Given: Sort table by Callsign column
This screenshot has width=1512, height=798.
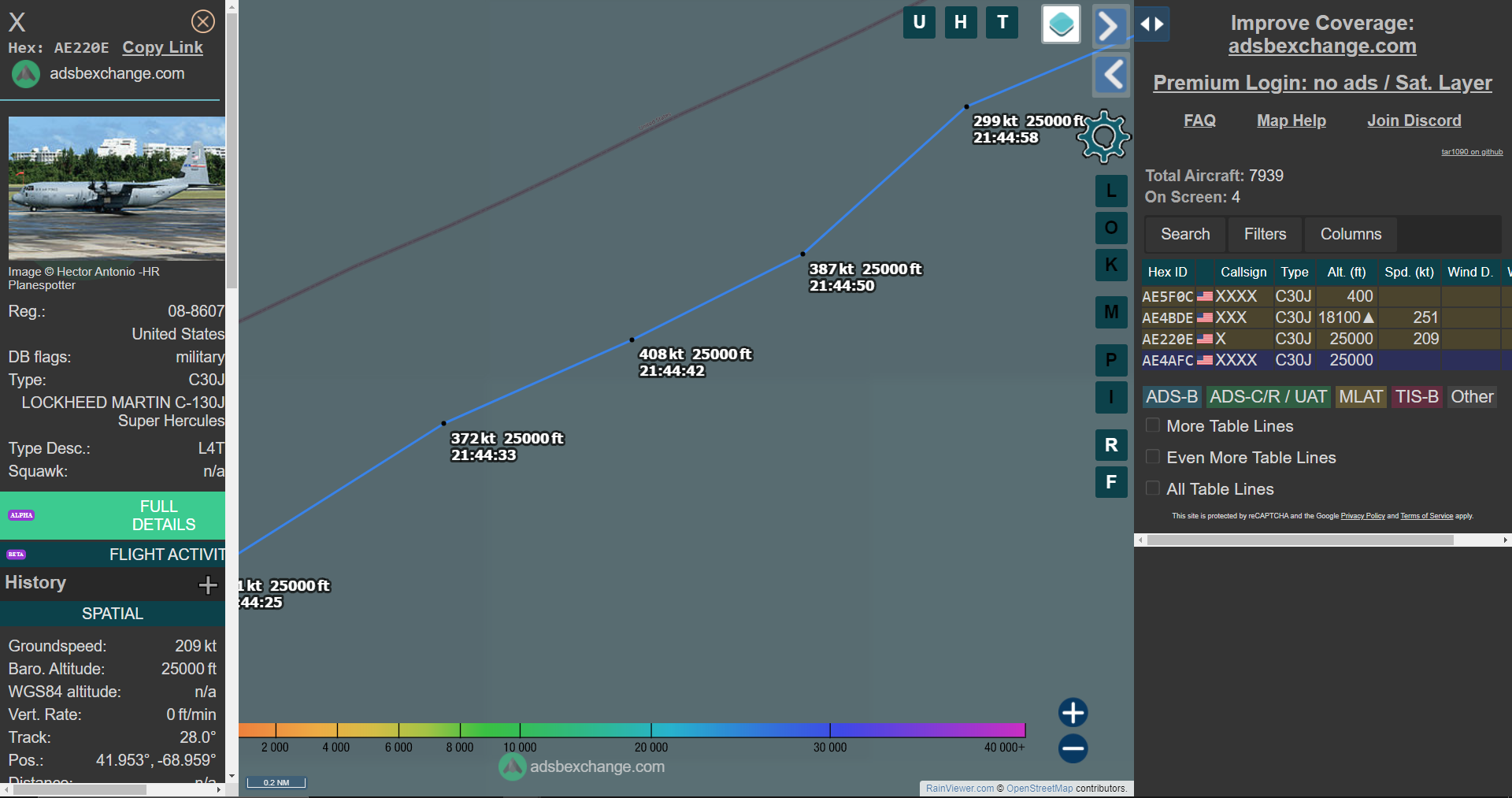Looking at the screenshot, I should (1243, 272).
